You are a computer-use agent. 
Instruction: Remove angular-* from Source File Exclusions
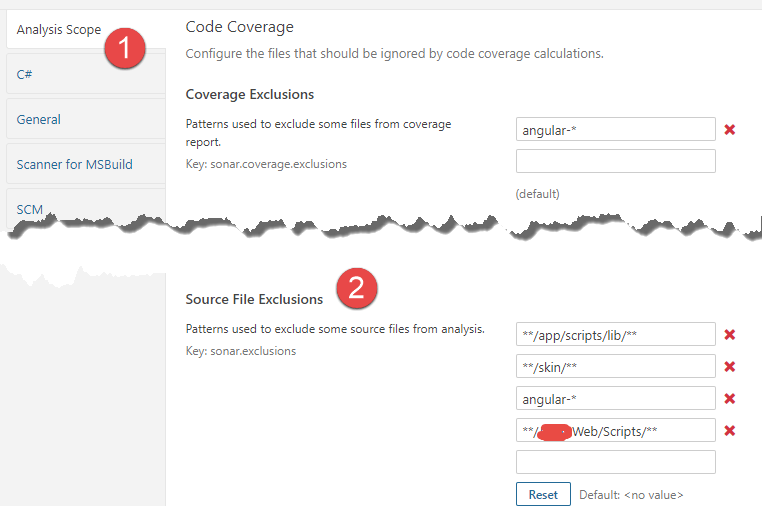(729, 399)
